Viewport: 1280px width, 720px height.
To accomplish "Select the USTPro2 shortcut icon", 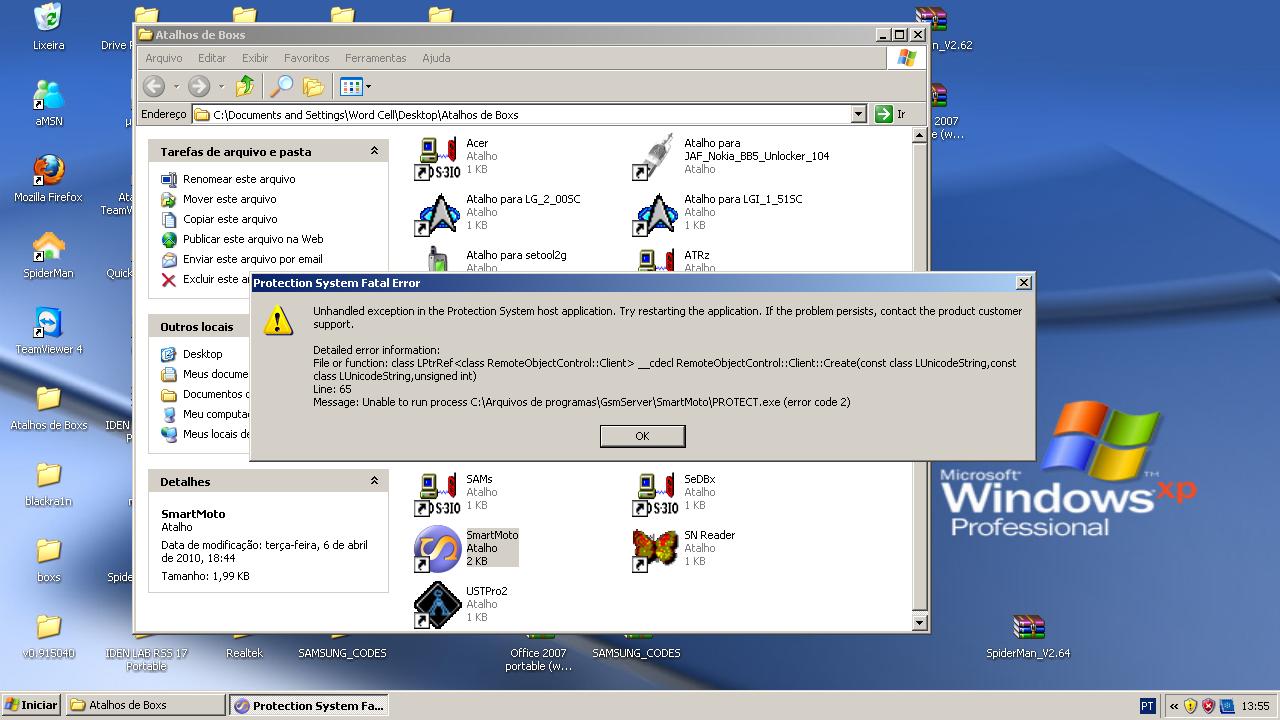I will [437, 606].
